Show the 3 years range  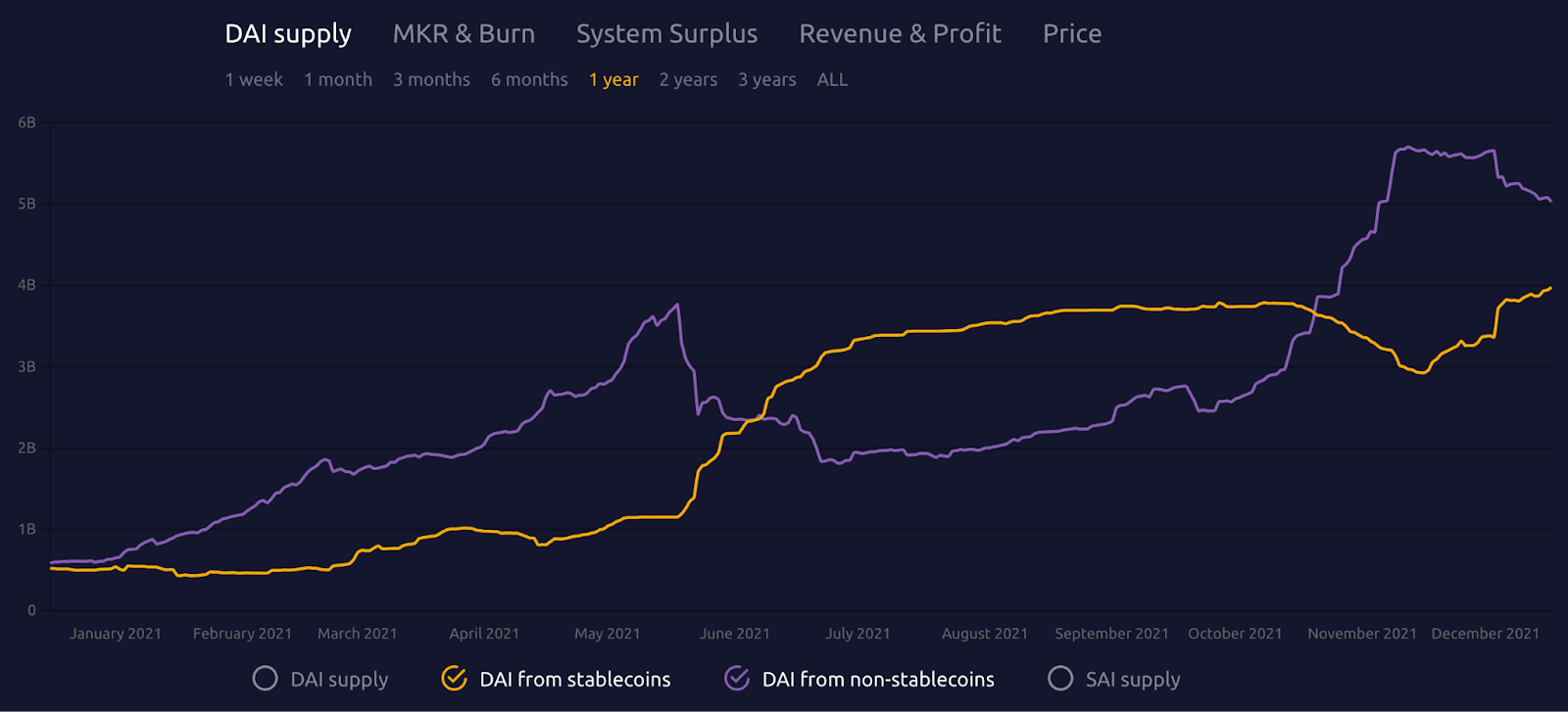coord(767,80)
